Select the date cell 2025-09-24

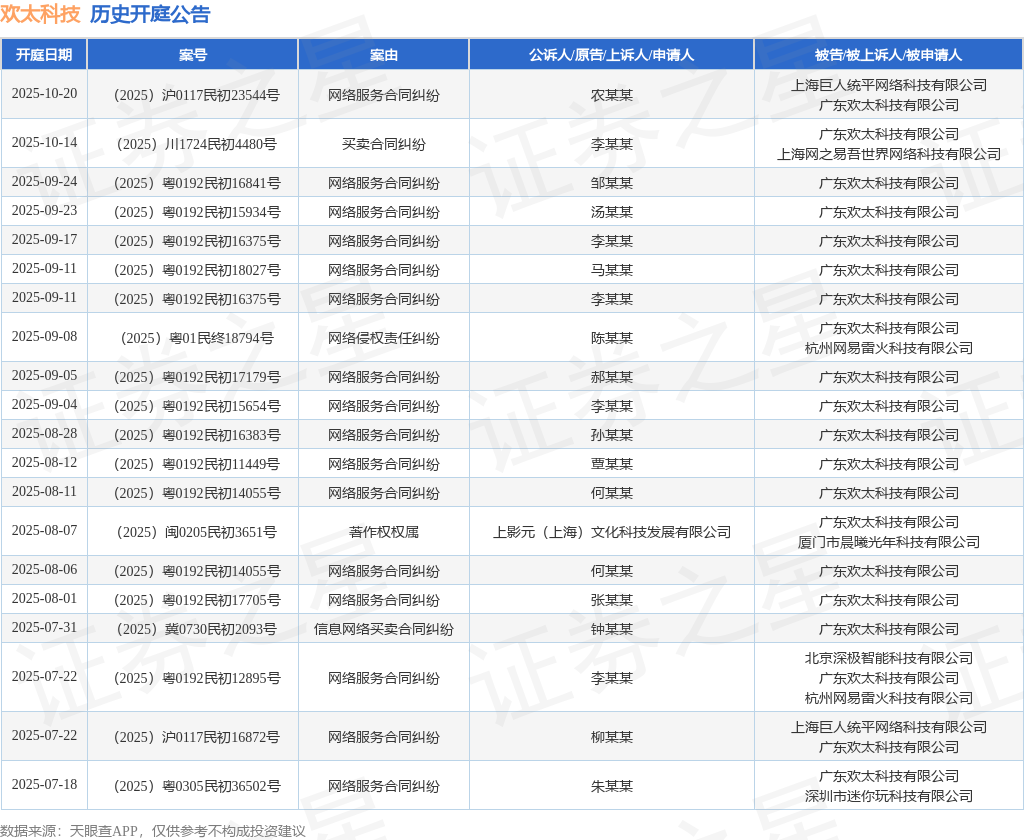pos(44,182)
